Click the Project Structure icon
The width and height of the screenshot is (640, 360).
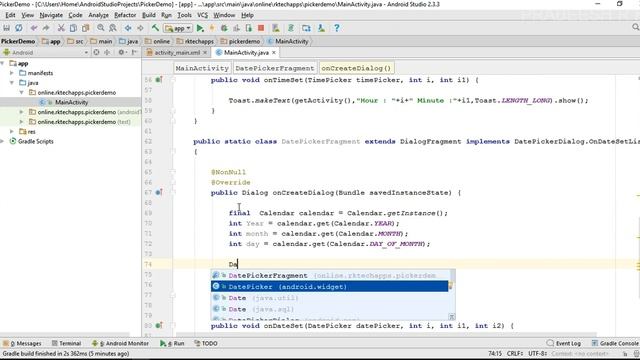click(306, 28)
